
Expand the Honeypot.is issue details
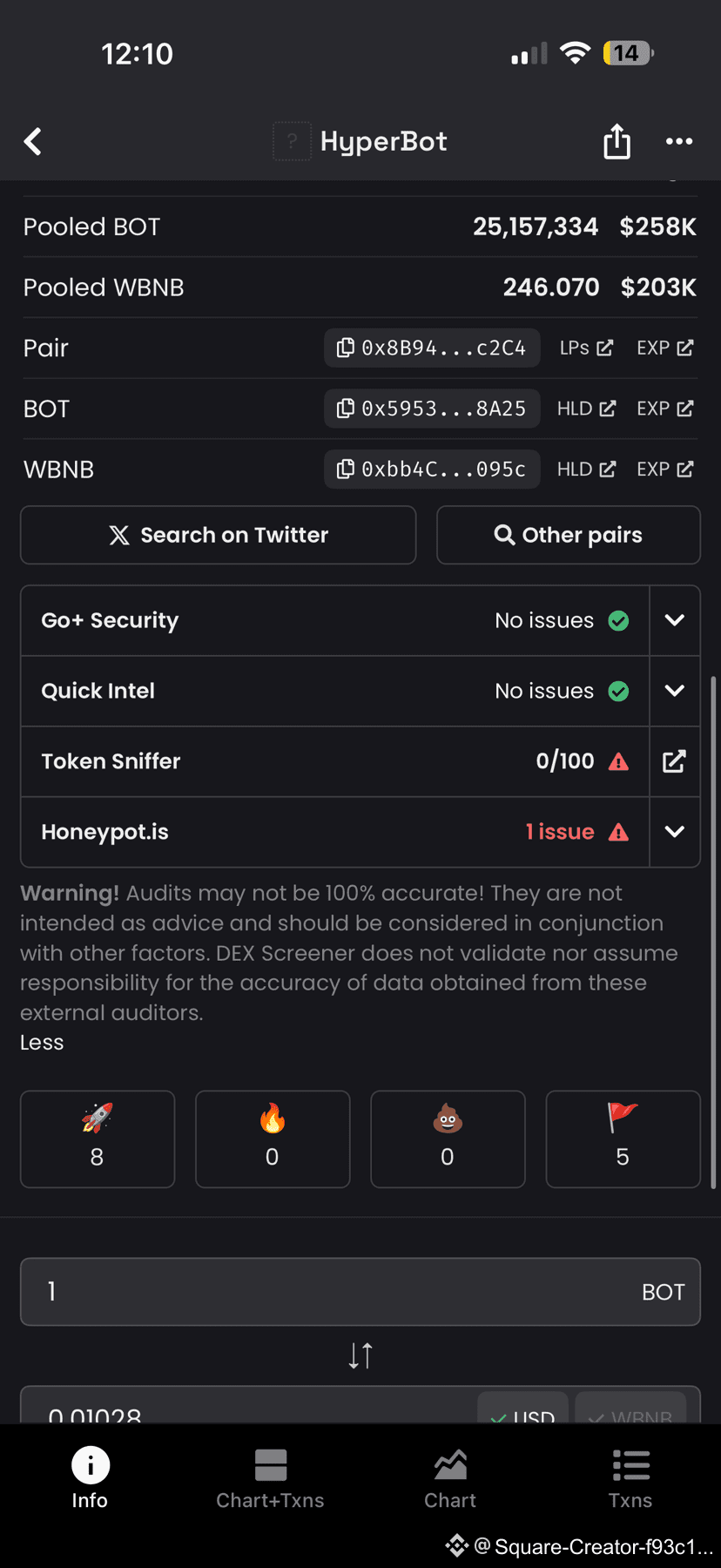[x=674, y=832]
